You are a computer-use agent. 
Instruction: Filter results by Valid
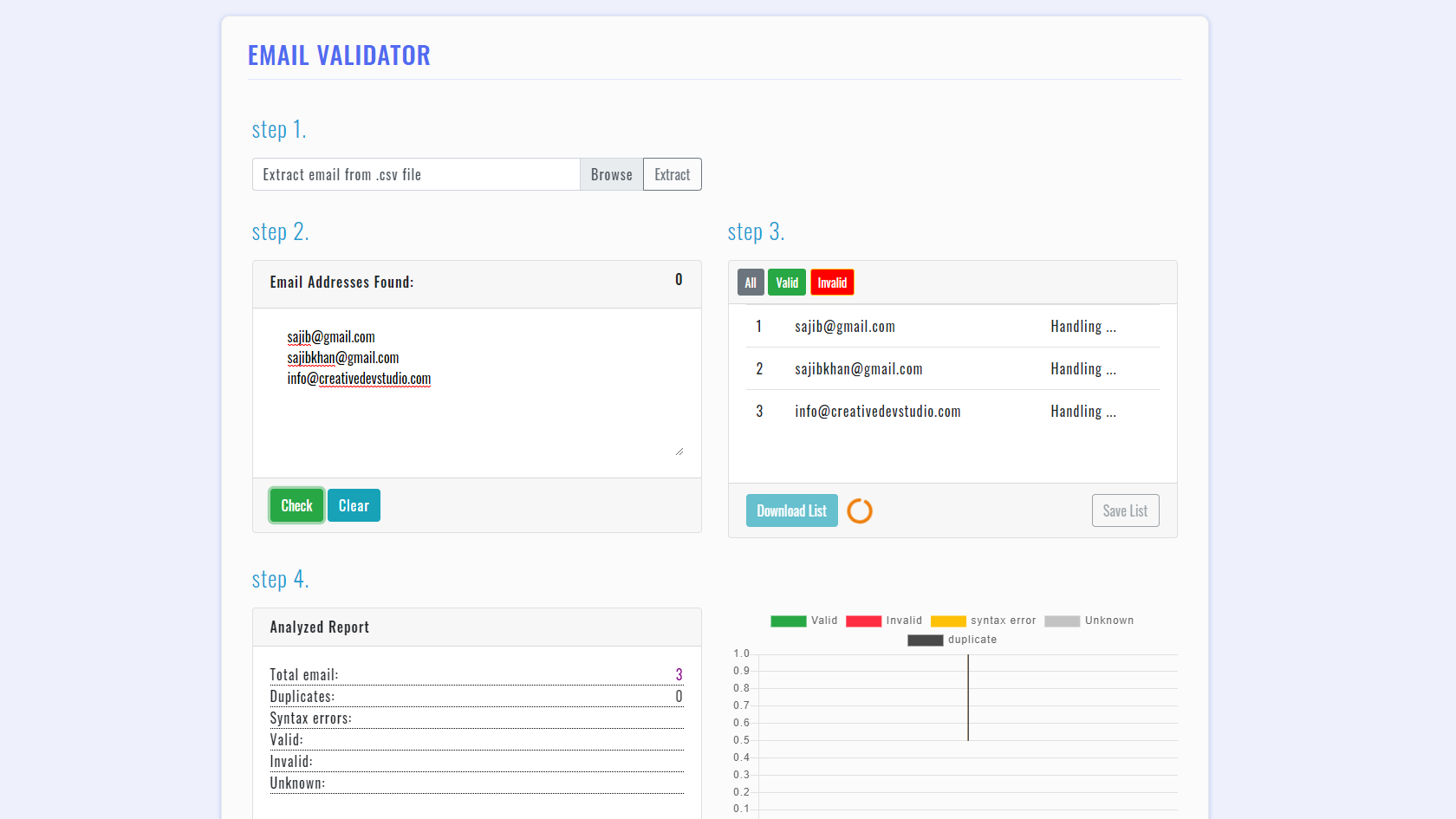[x=787, y=283]
